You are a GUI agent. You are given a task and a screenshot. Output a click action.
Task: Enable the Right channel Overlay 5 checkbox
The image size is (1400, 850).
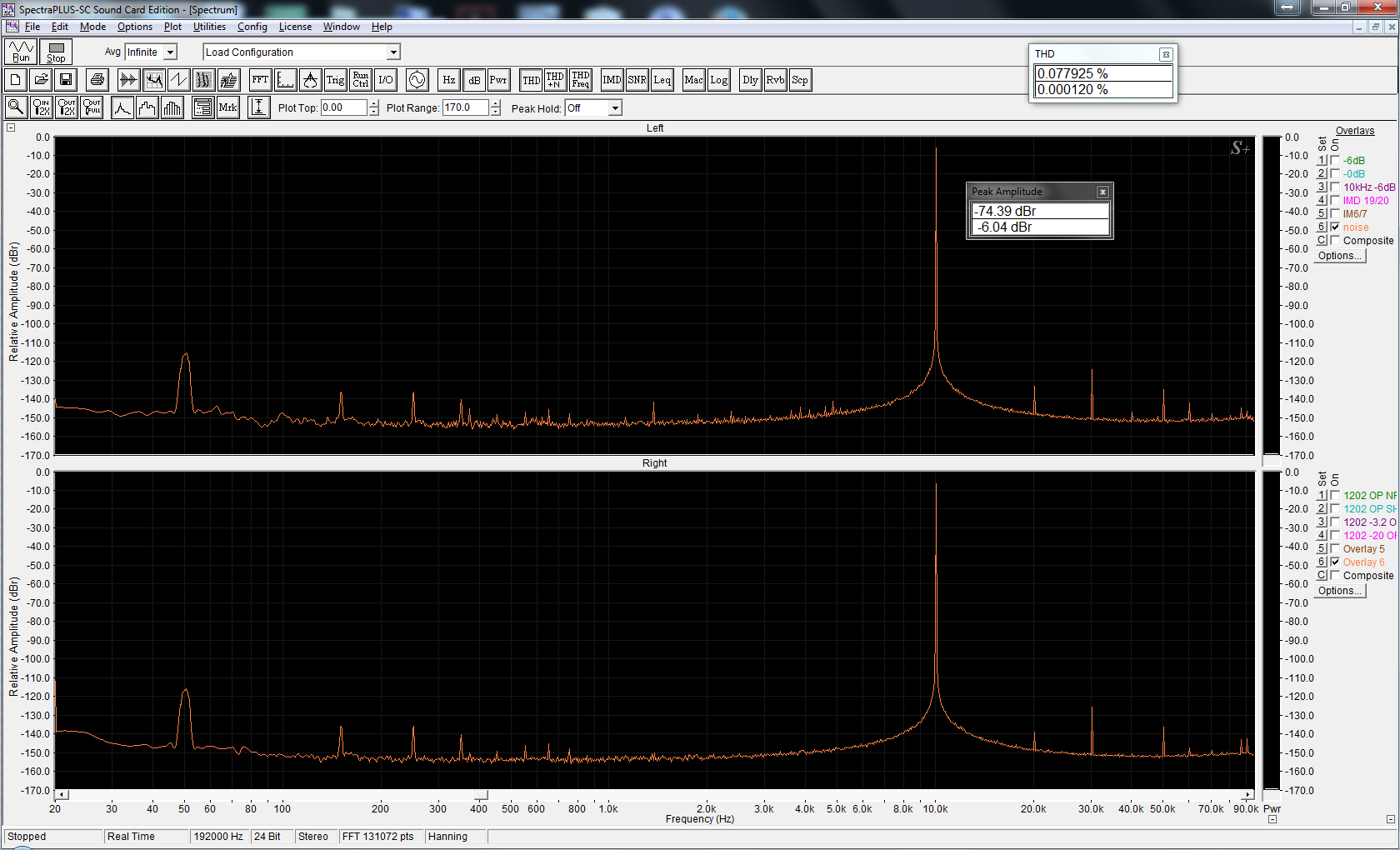pyautogui.click(x=1335, y=549)
